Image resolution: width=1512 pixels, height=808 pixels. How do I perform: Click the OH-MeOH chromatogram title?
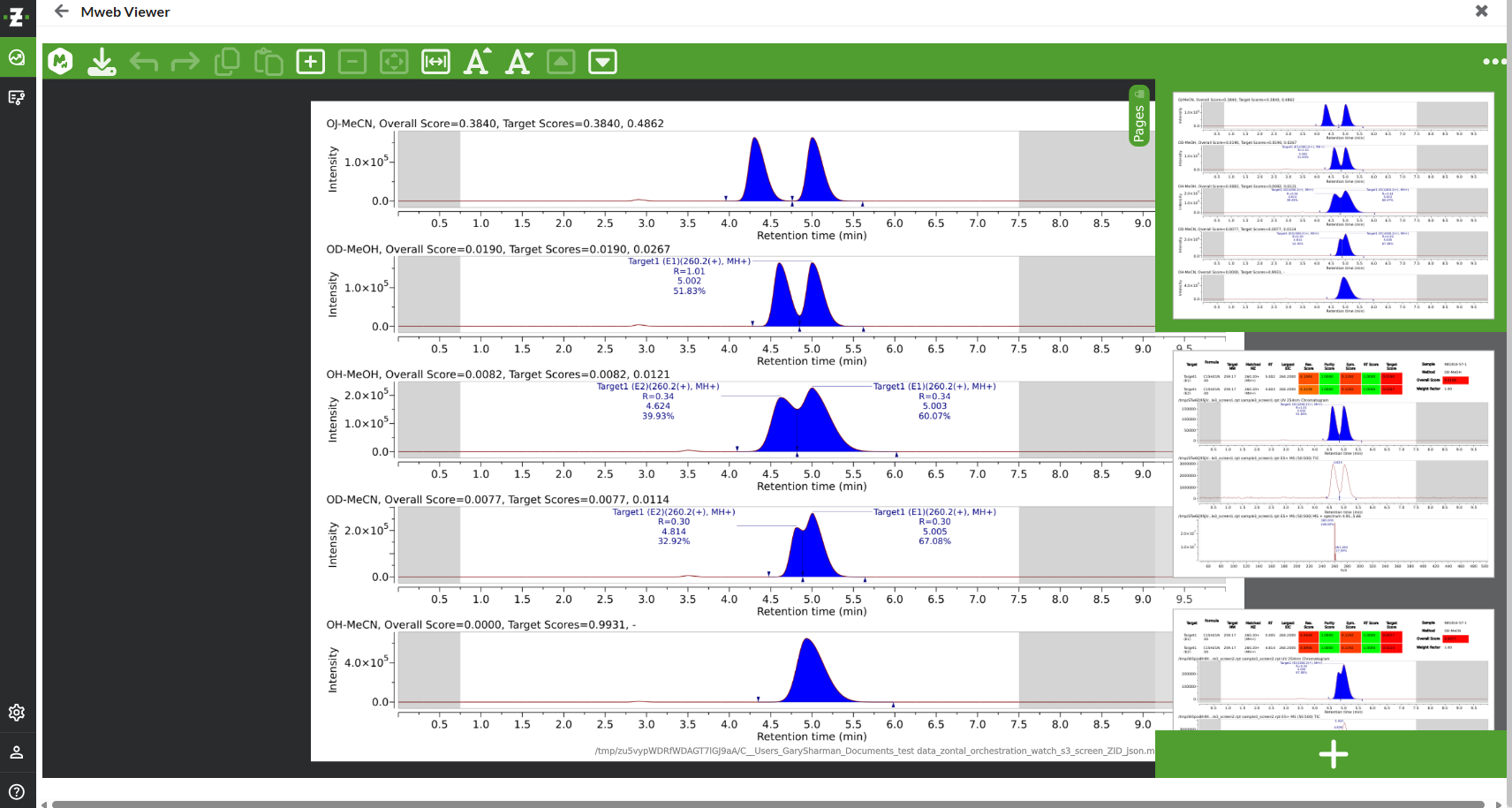(x=498, y=374)
